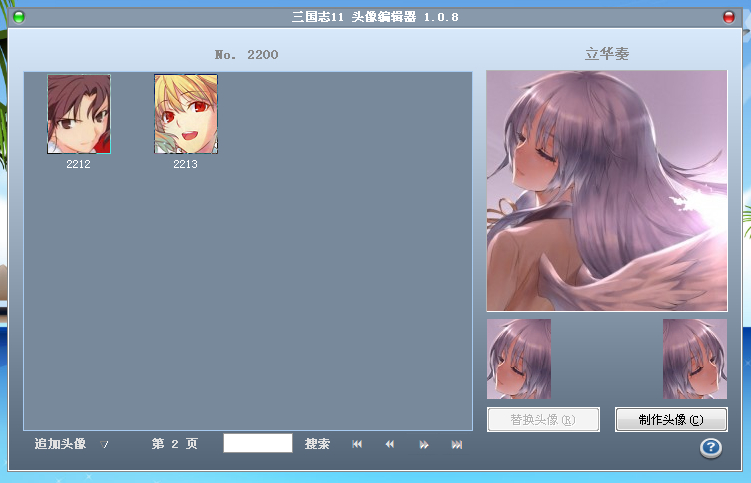Screen dimensions: 751x483
Task: Select the lower left small face preview
Action: pyautogui.click(x=519, y=359)
